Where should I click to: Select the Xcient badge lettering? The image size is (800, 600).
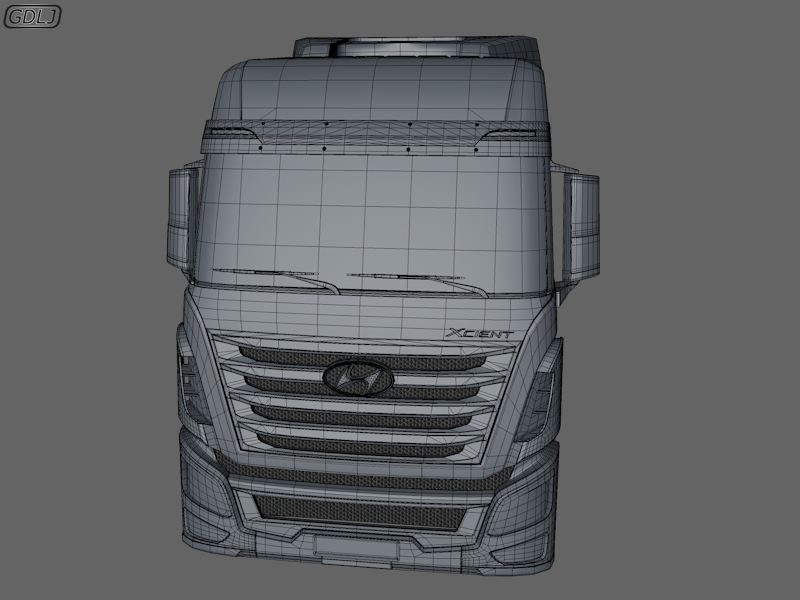pyautogui.click(x=479, y=334)
